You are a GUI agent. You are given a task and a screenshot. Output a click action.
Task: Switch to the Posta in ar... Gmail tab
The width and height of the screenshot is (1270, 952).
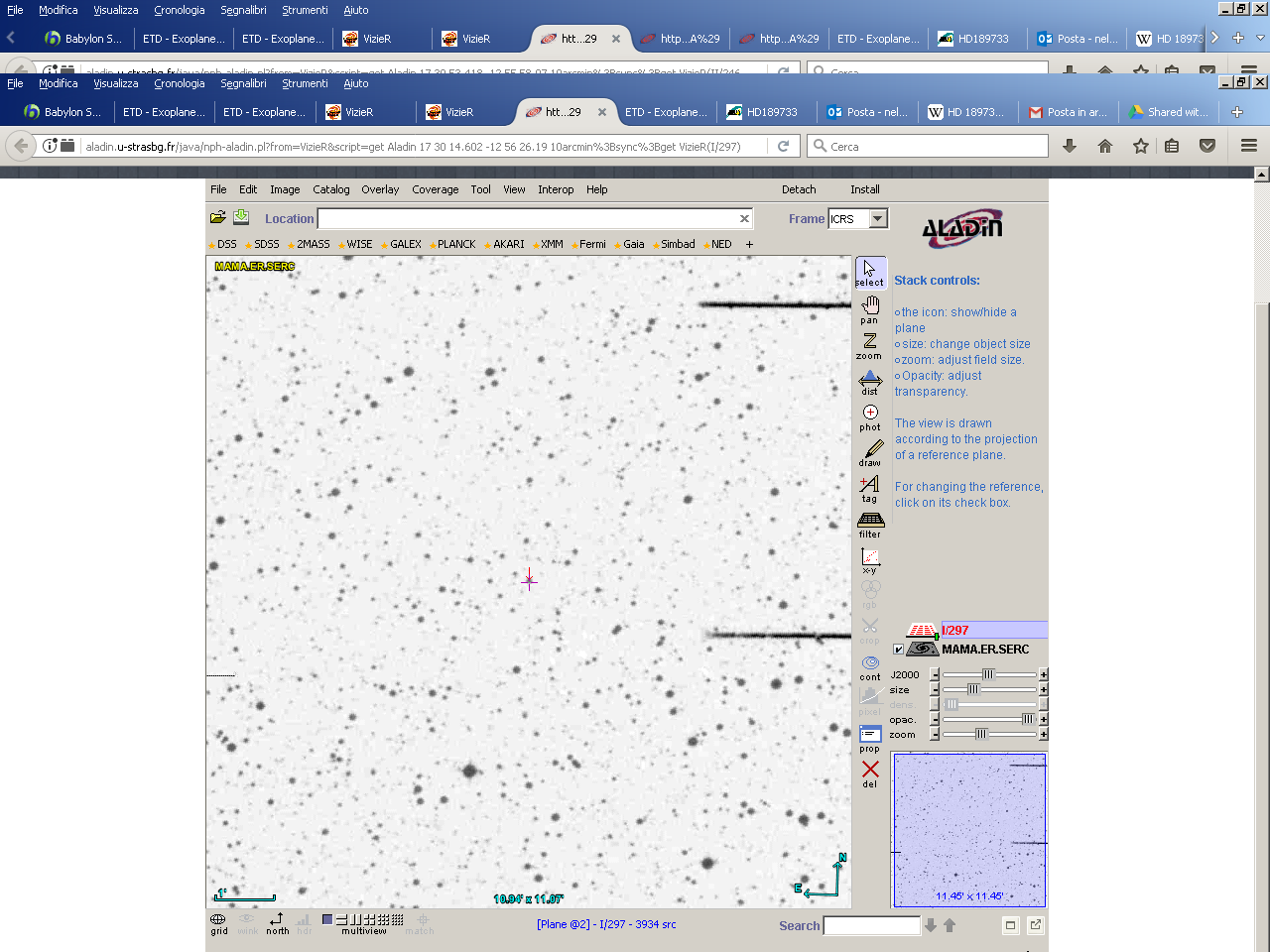1069,112
